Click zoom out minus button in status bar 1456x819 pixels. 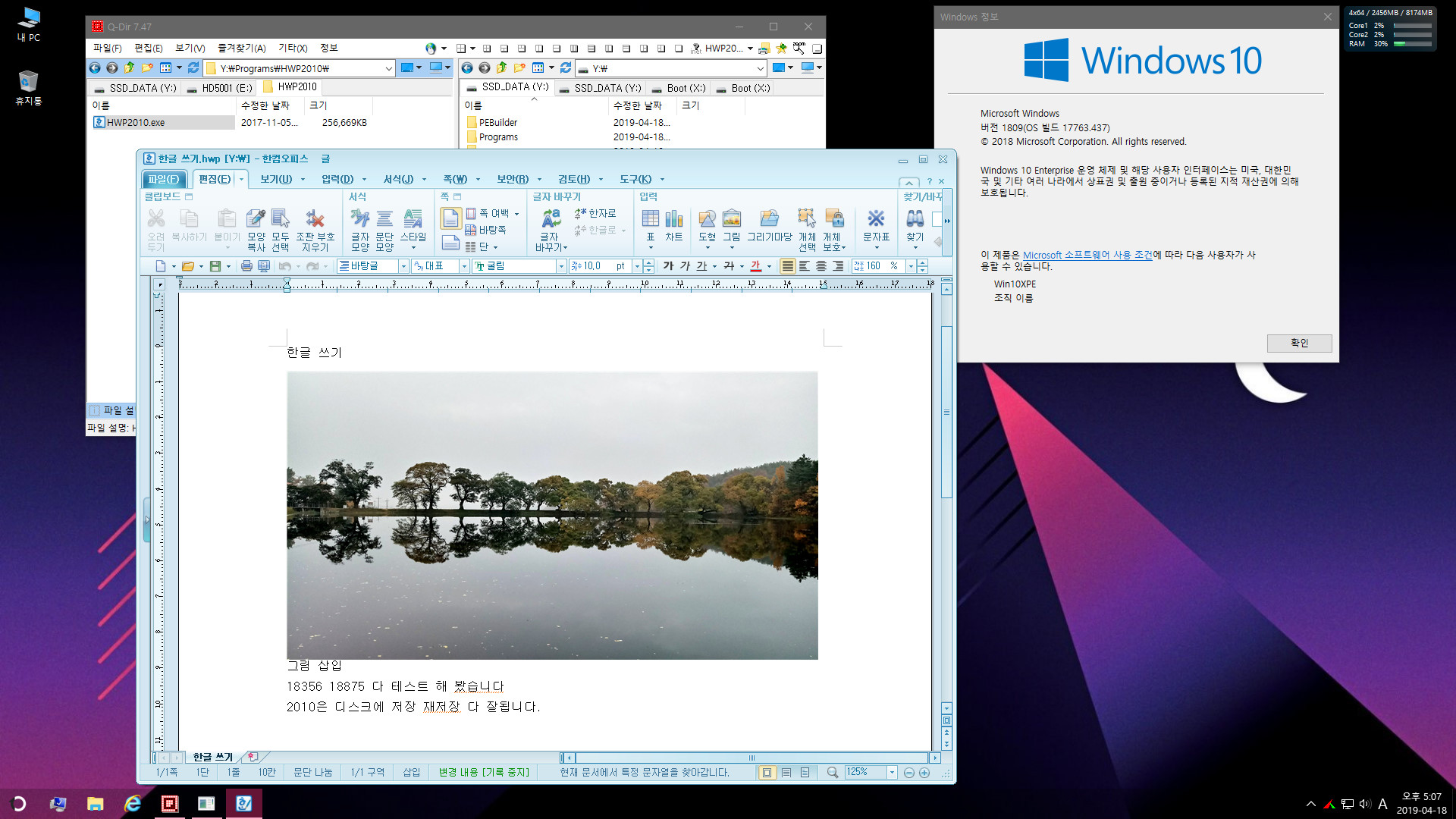click(908, 773)
